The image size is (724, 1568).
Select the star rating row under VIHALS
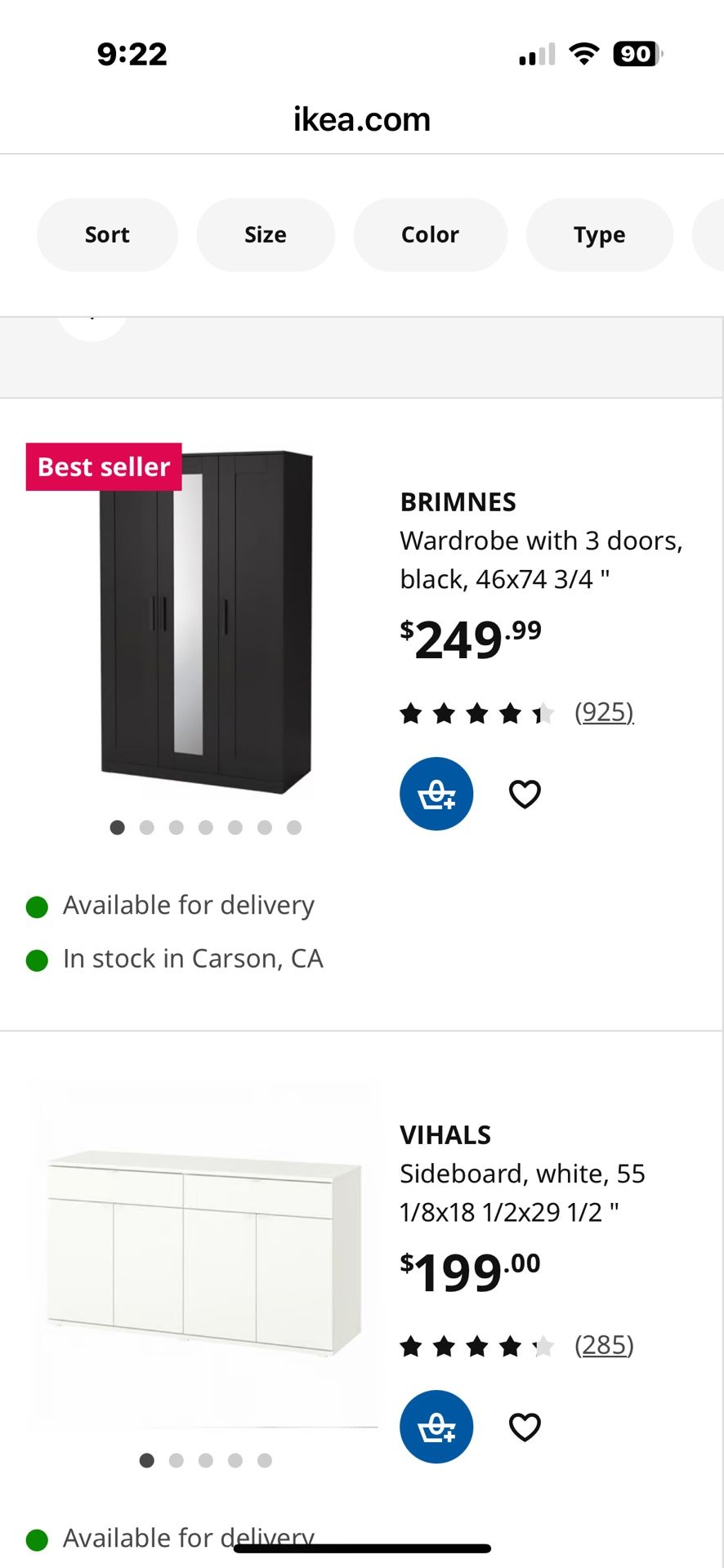click(477, 1346)
